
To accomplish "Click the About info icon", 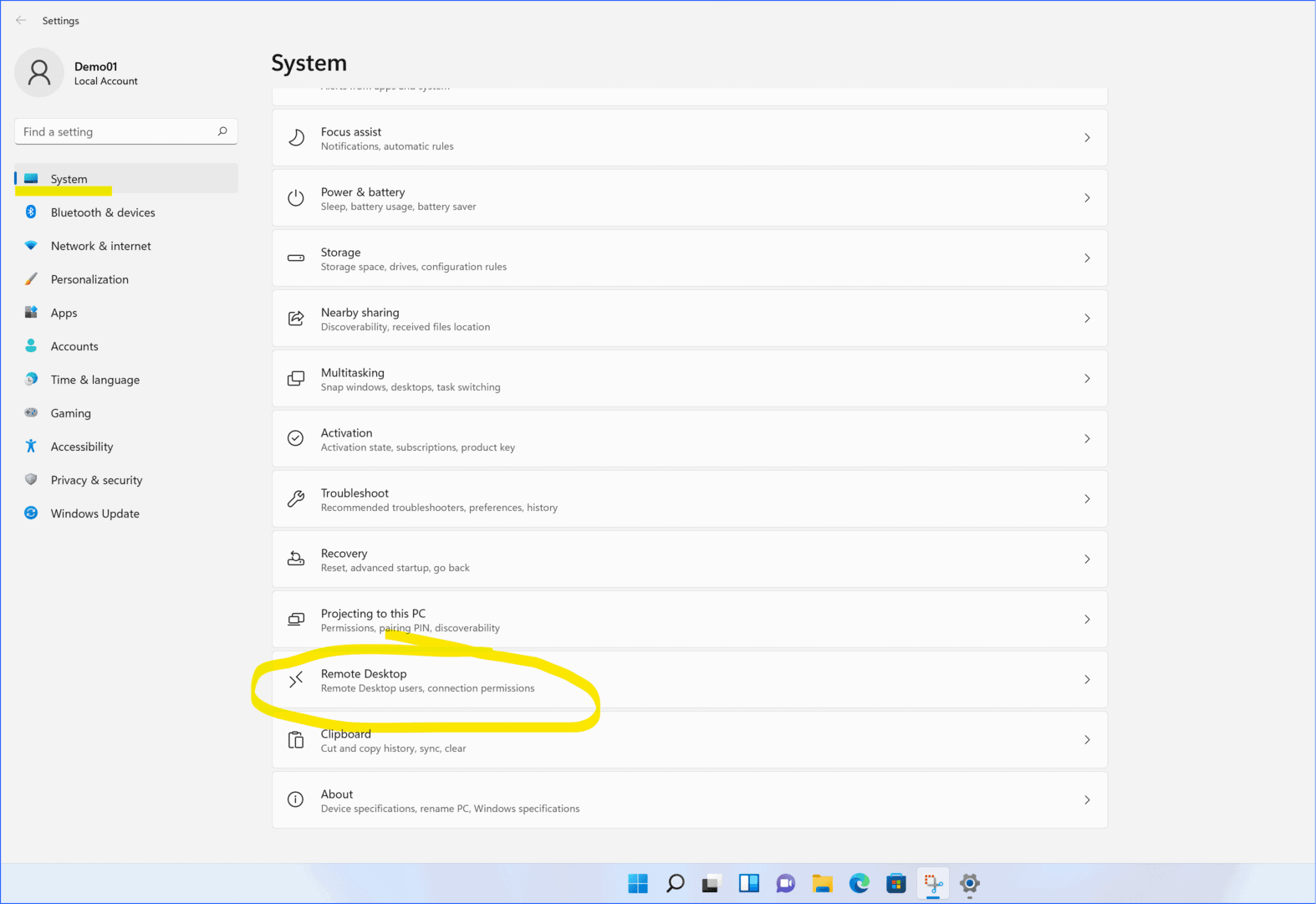I will [296, 799].
